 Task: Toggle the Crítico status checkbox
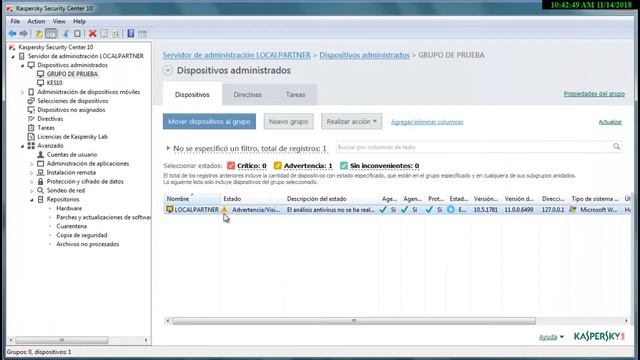coord(231,165)
